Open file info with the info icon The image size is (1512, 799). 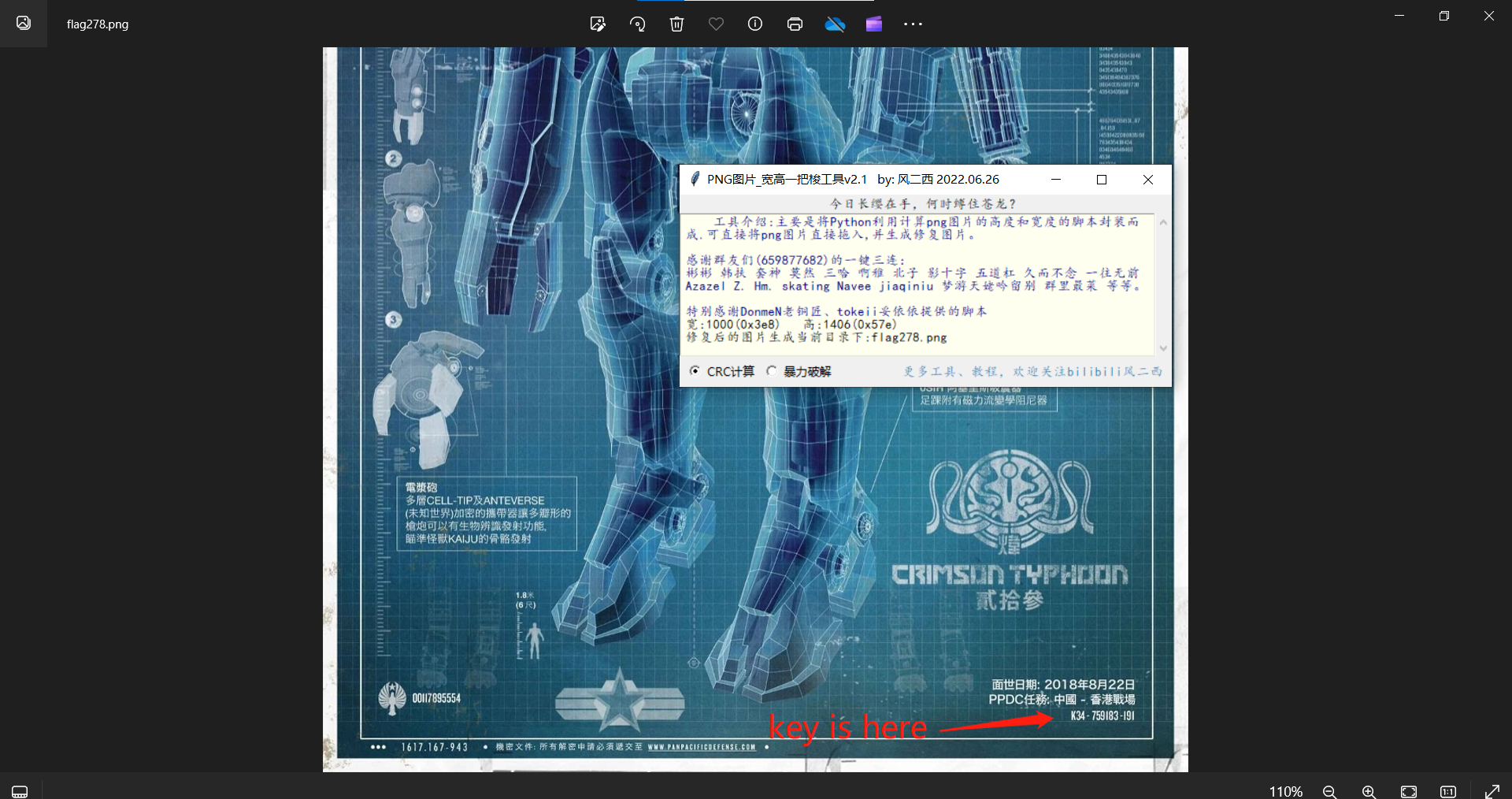pyautogui.click(x=755, y=24)
